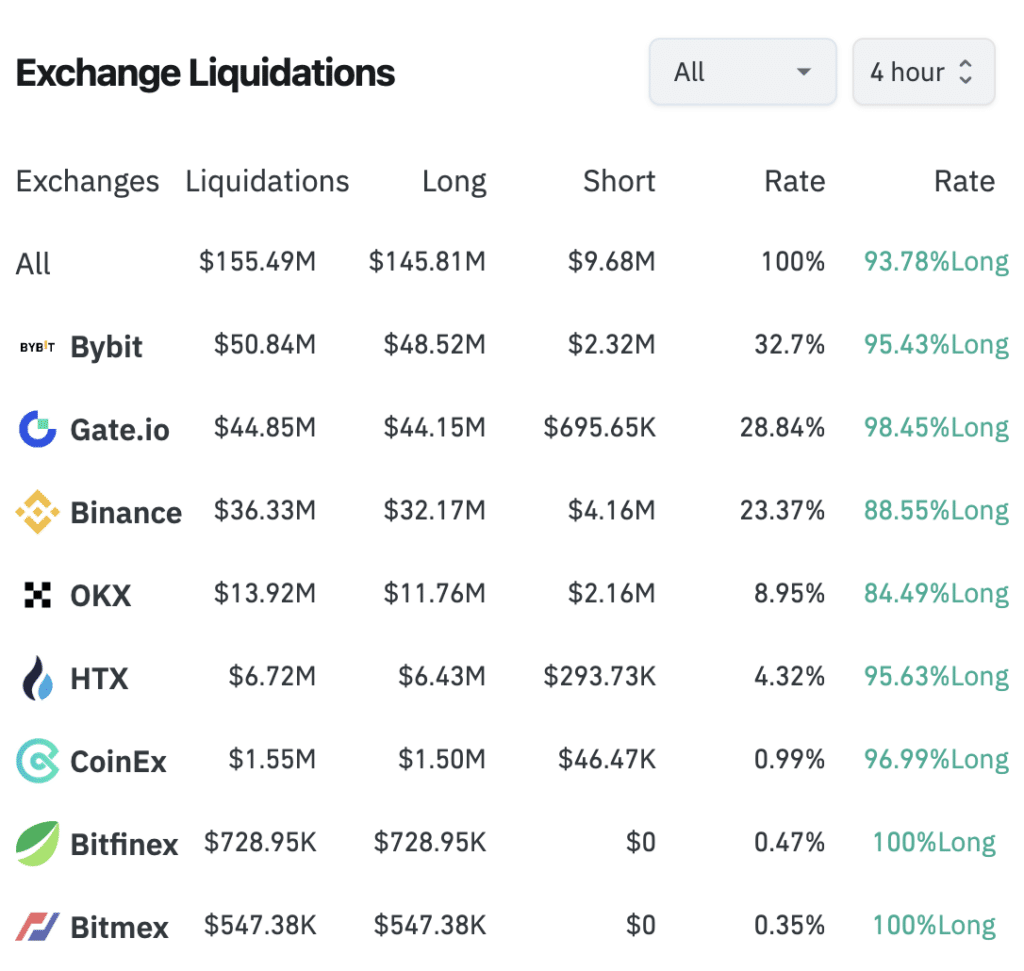The width and height of the screenshot is (1024, 971).
Task: Click the Bybit exchange logo
Action: [x=38, y=347]
